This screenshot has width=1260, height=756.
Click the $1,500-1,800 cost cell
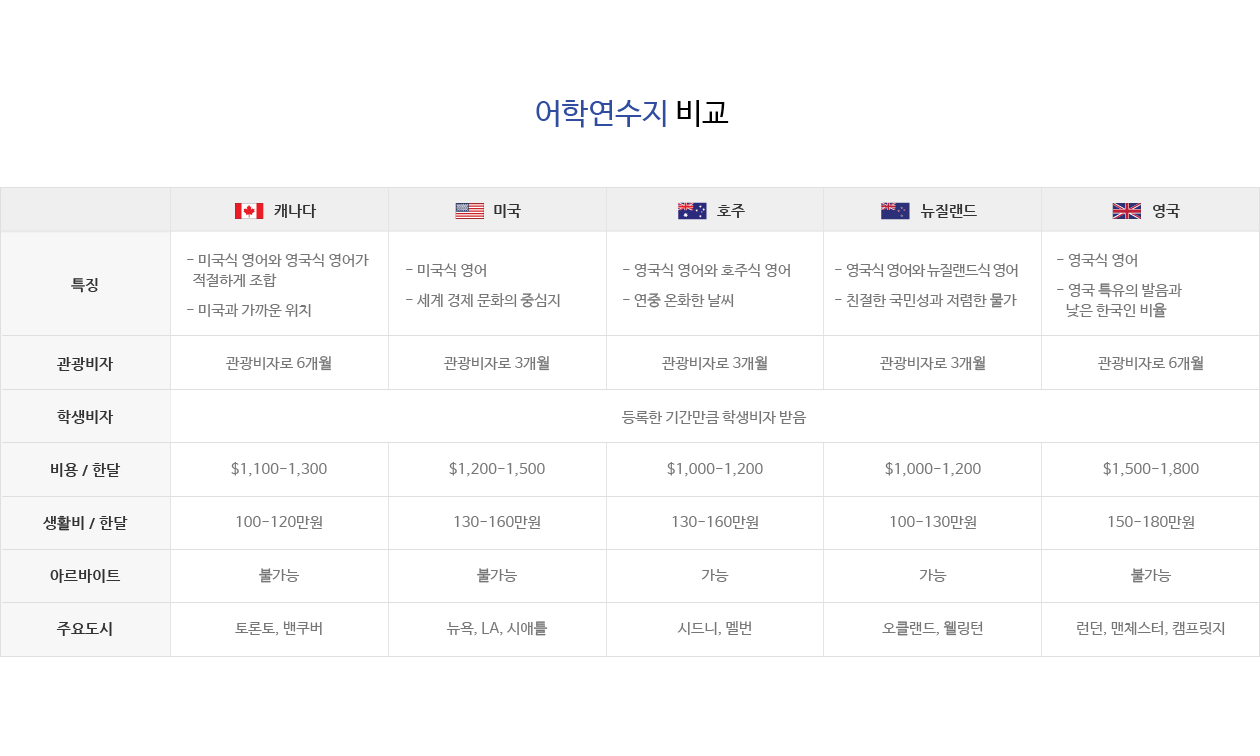[x=1151, y=469]
